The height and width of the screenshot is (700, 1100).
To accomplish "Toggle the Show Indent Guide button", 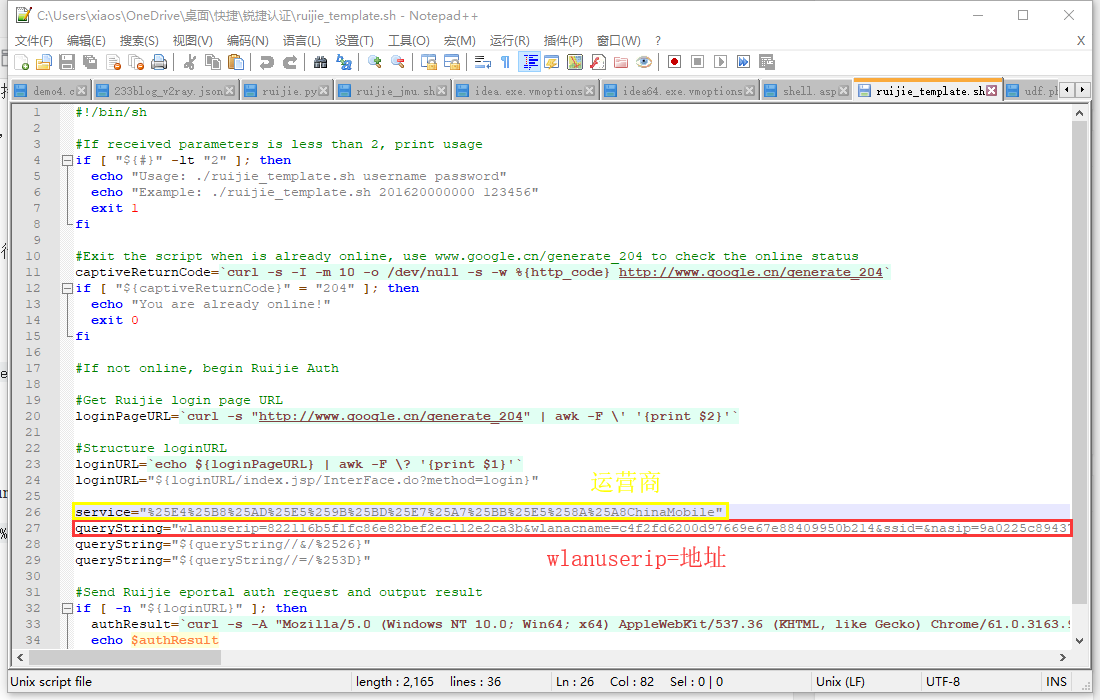I will [x=529, y=62].
